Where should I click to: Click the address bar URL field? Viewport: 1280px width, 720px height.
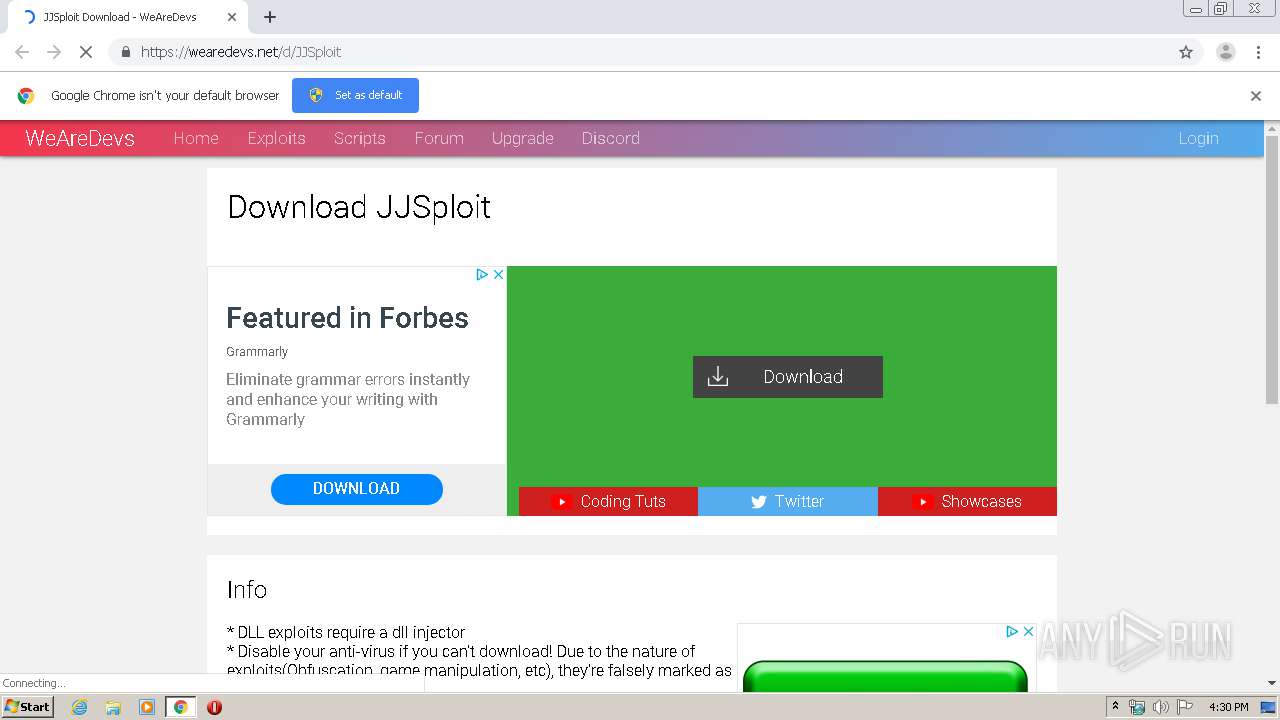click(x=650, y=52)
